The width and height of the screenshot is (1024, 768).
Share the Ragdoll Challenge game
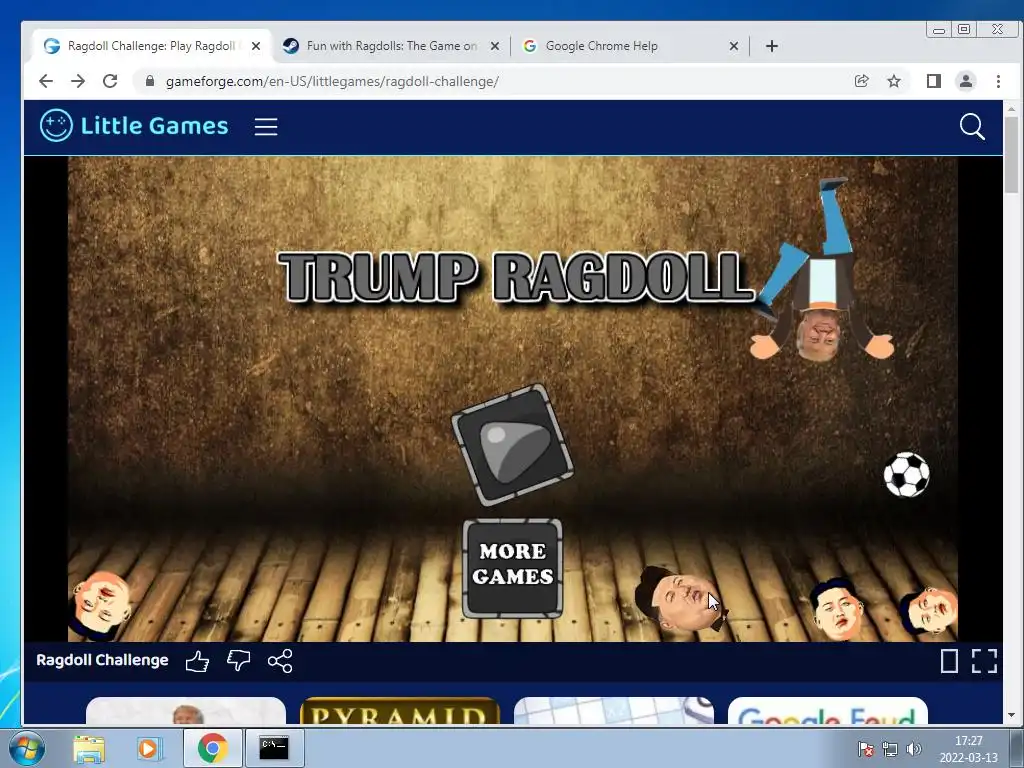[x=280, y=661]
